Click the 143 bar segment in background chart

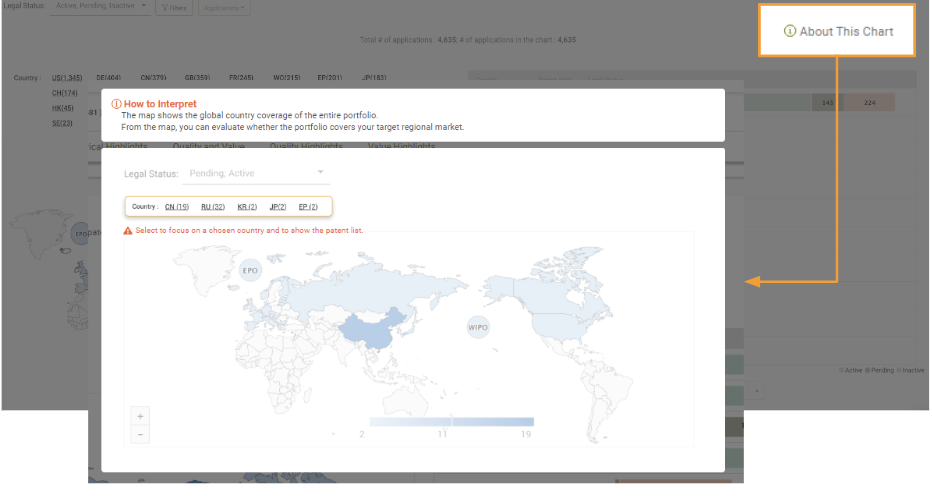point(827,103)
